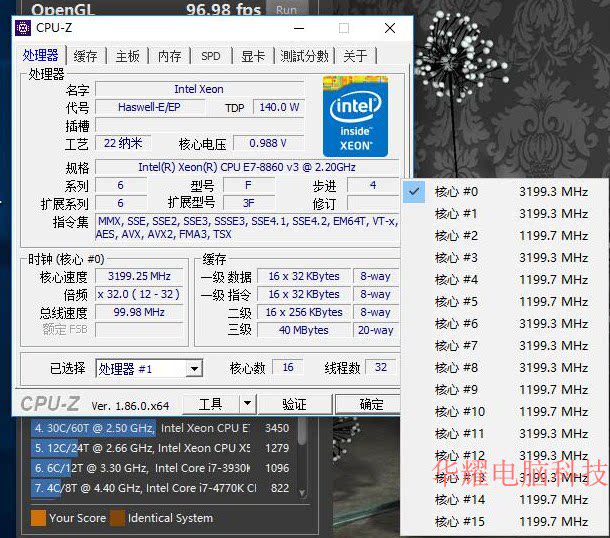Open the 关于 tab
This screenshot has height=538, width=610.
click(355, 56)
